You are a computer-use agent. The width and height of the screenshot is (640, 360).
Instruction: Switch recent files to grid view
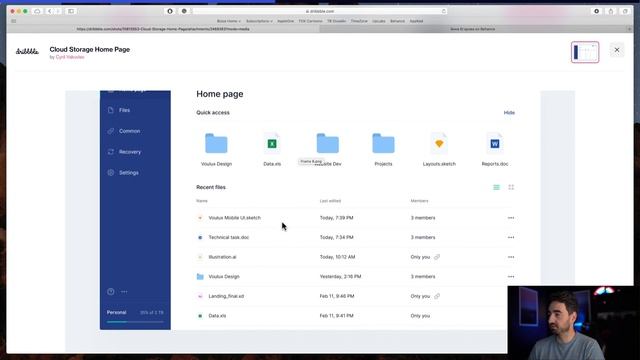(x=511, y=187)
